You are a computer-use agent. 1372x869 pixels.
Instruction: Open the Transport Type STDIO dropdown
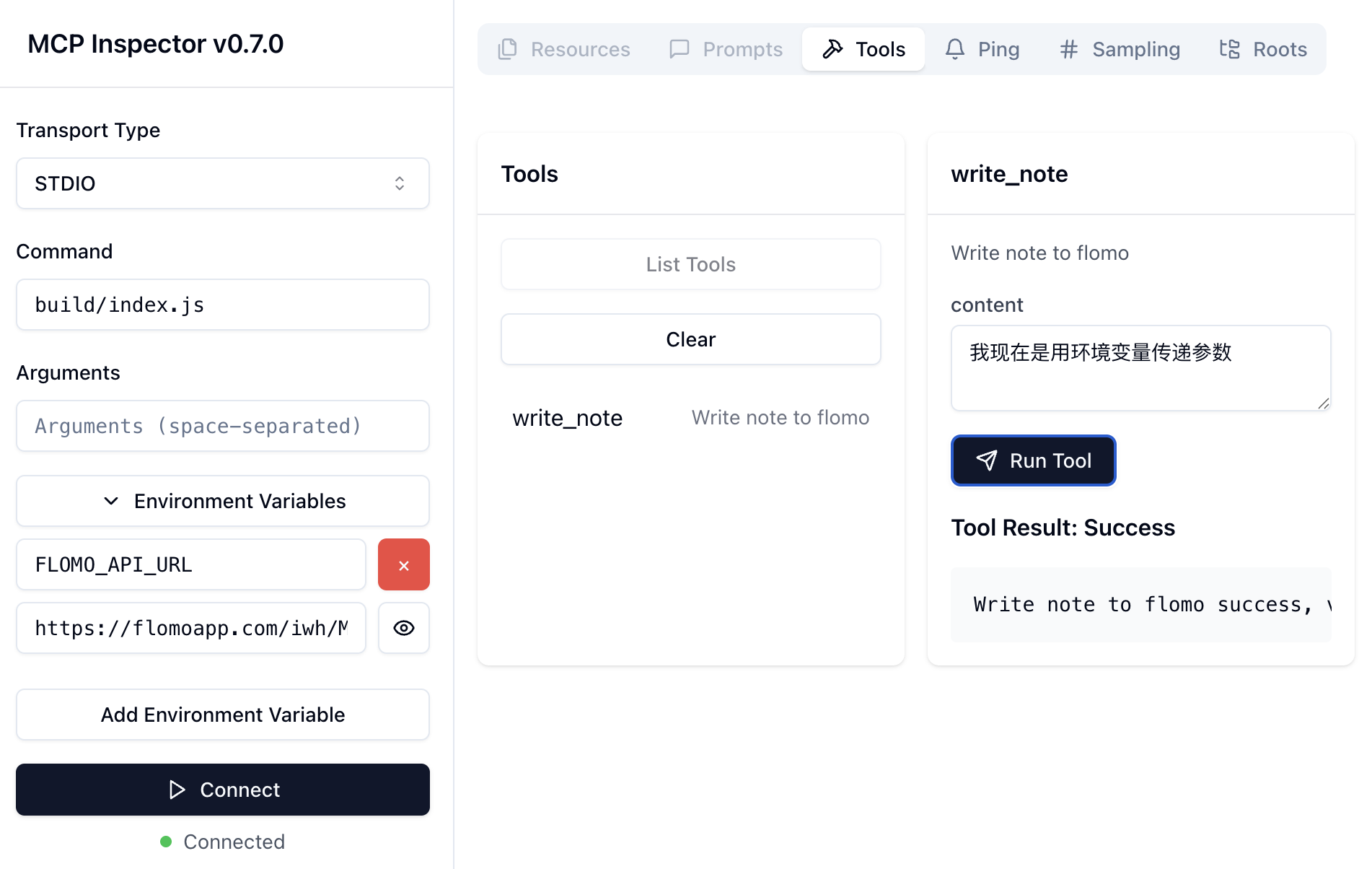click(223, 184)
